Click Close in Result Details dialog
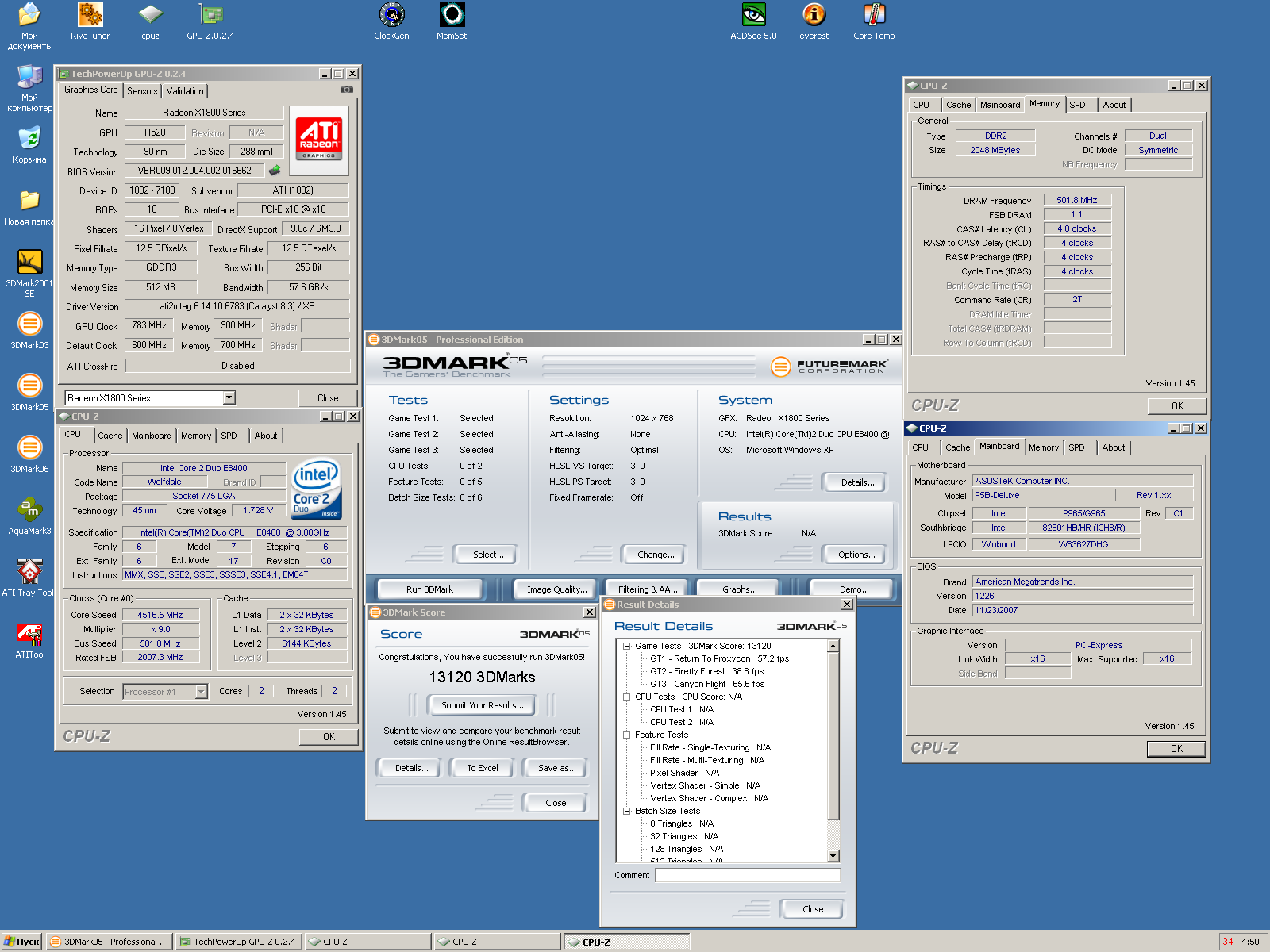The width and height of the screenshot is (1270, 952). [x=812, y=909]
